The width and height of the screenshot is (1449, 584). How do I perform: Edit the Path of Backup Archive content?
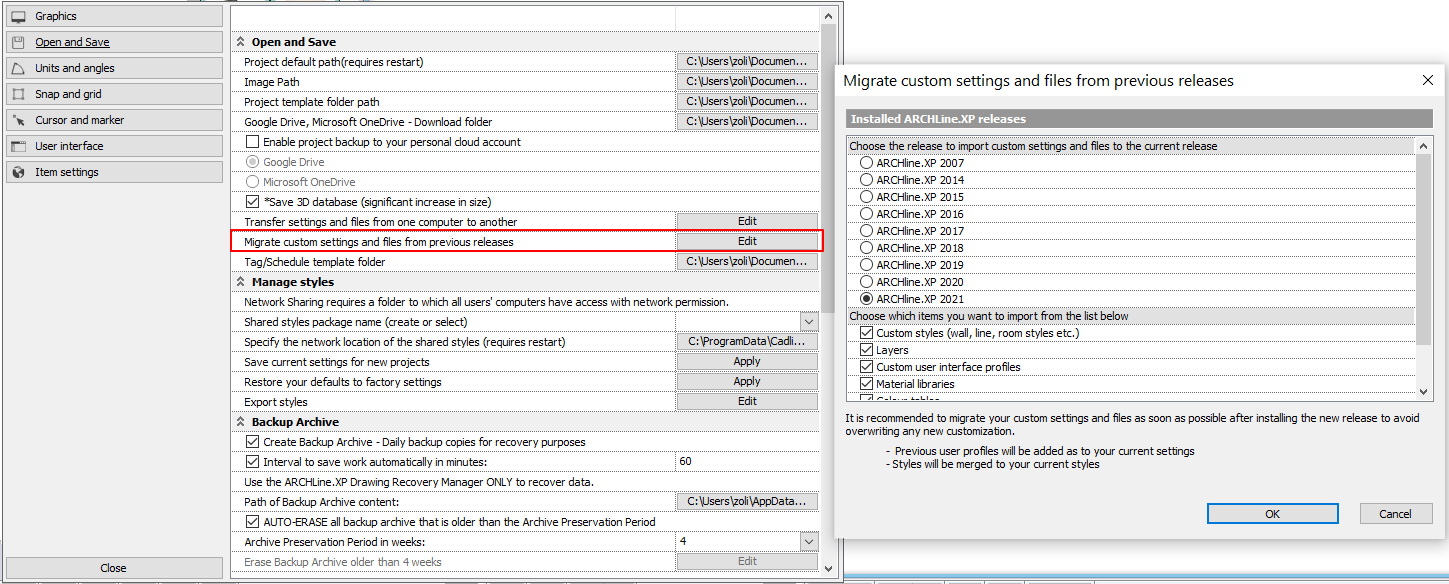(x=747, y=502)
